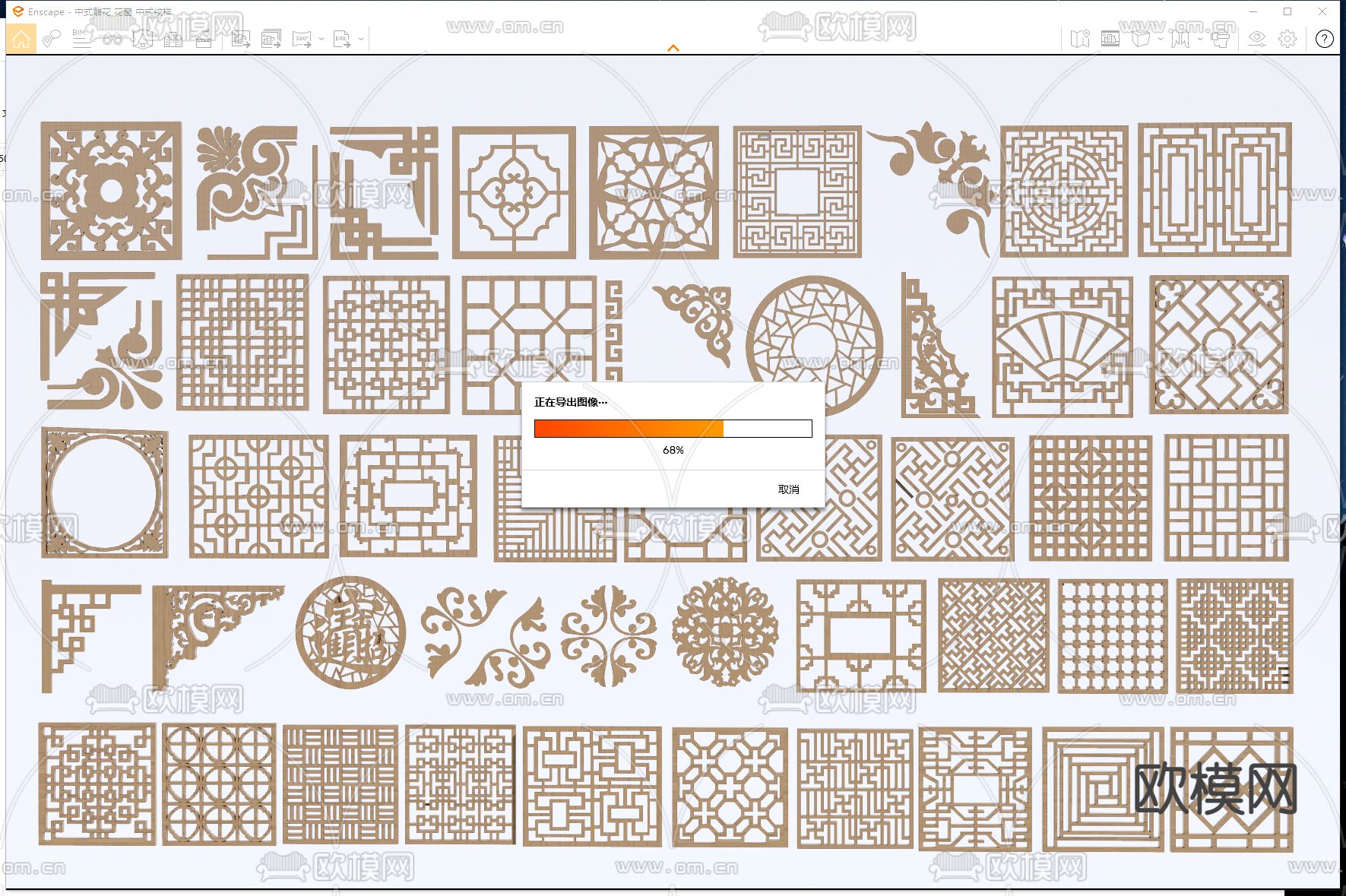The image size is (1346, 896).
Task: Open the help question mark icon
Action: tap(1325, 39)
